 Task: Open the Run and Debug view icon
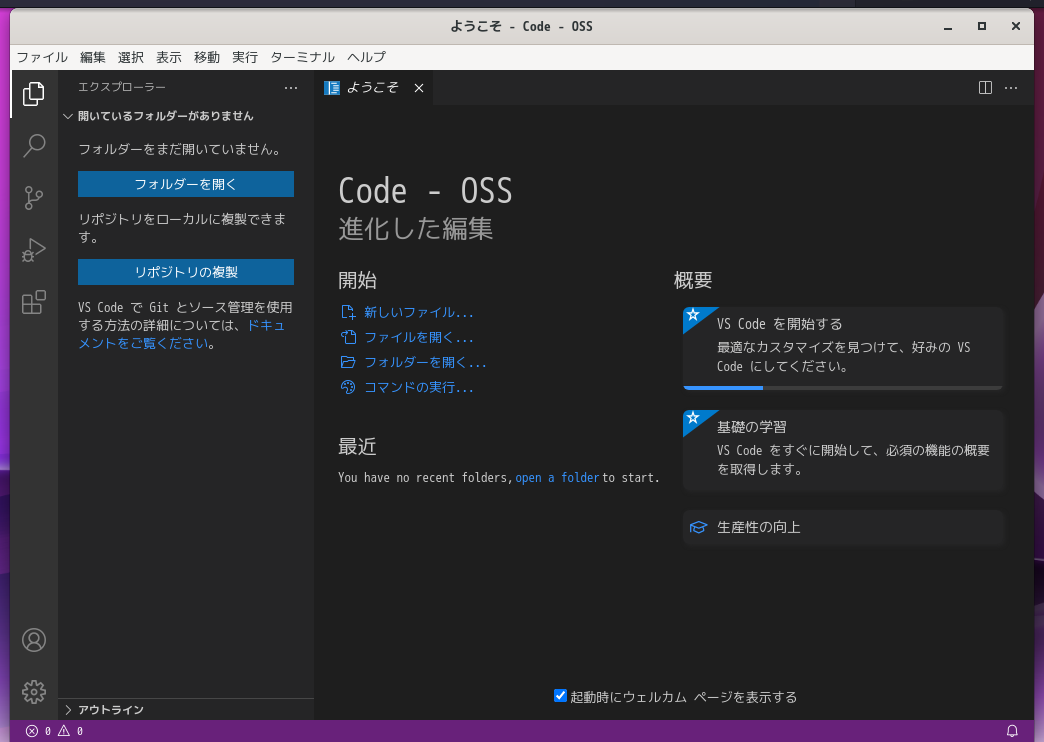pyautogui.click(x=33, y=250)
